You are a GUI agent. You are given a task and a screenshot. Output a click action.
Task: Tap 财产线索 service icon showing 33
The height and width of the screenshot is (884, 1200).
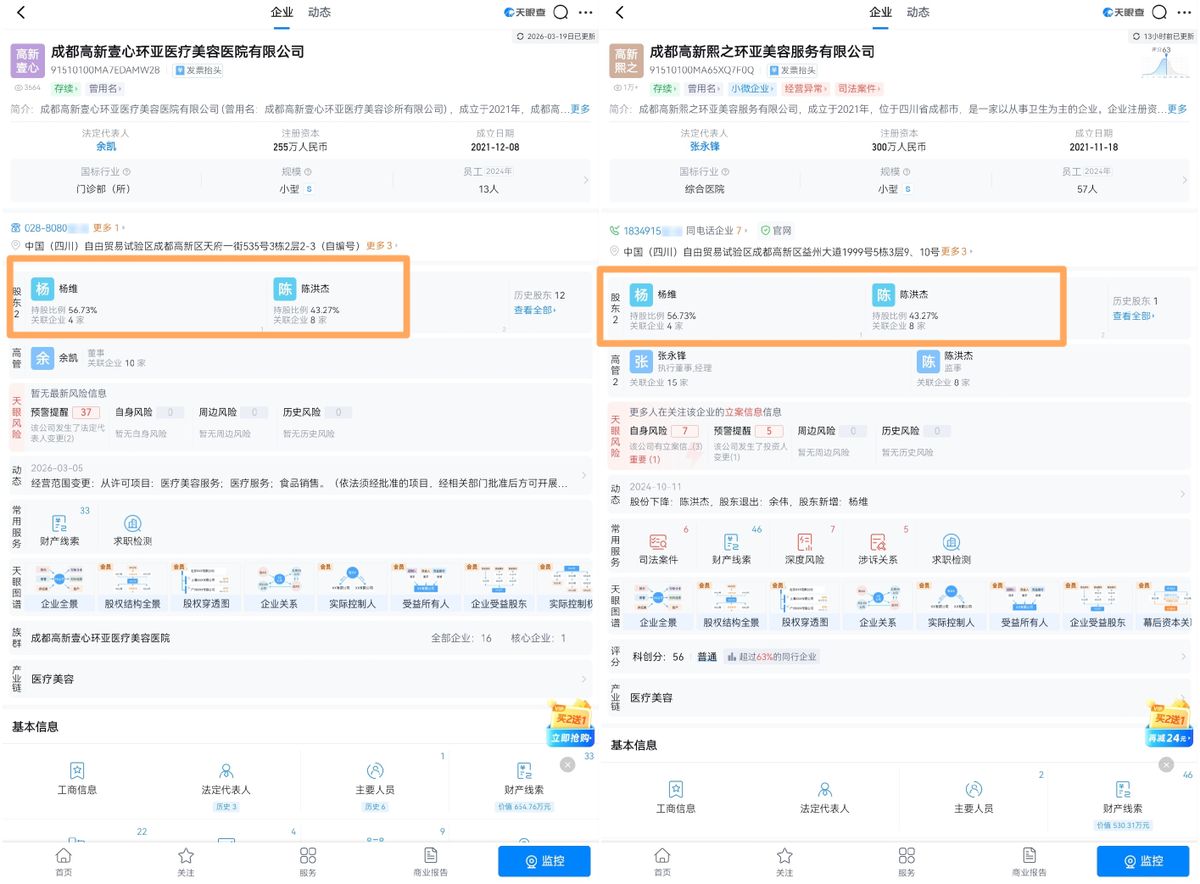(60, 530)
